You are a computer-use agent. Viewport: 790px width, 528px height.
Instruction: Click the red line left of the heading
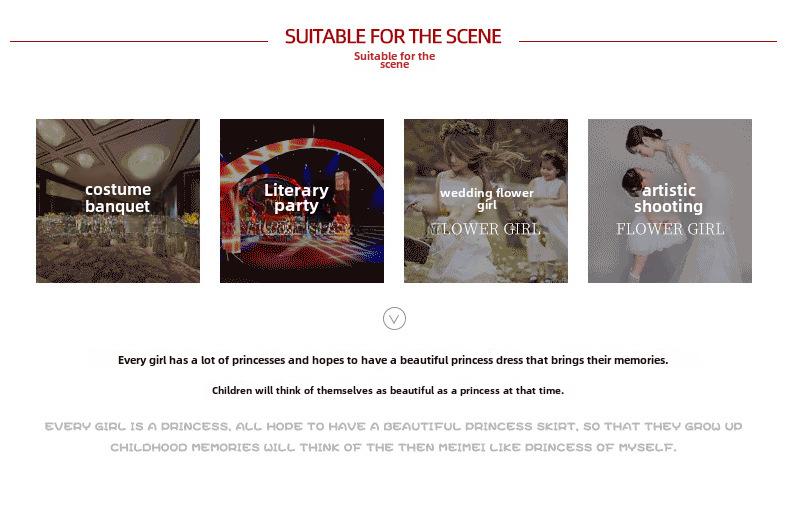click(x=139, y=41)
